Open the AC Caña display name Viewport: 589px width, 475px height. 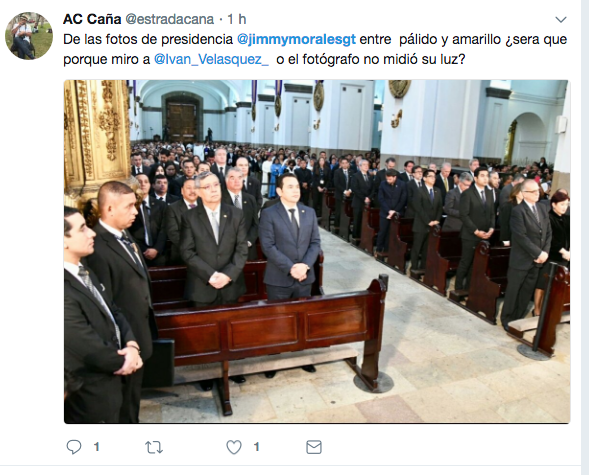[x=92, y=19]
